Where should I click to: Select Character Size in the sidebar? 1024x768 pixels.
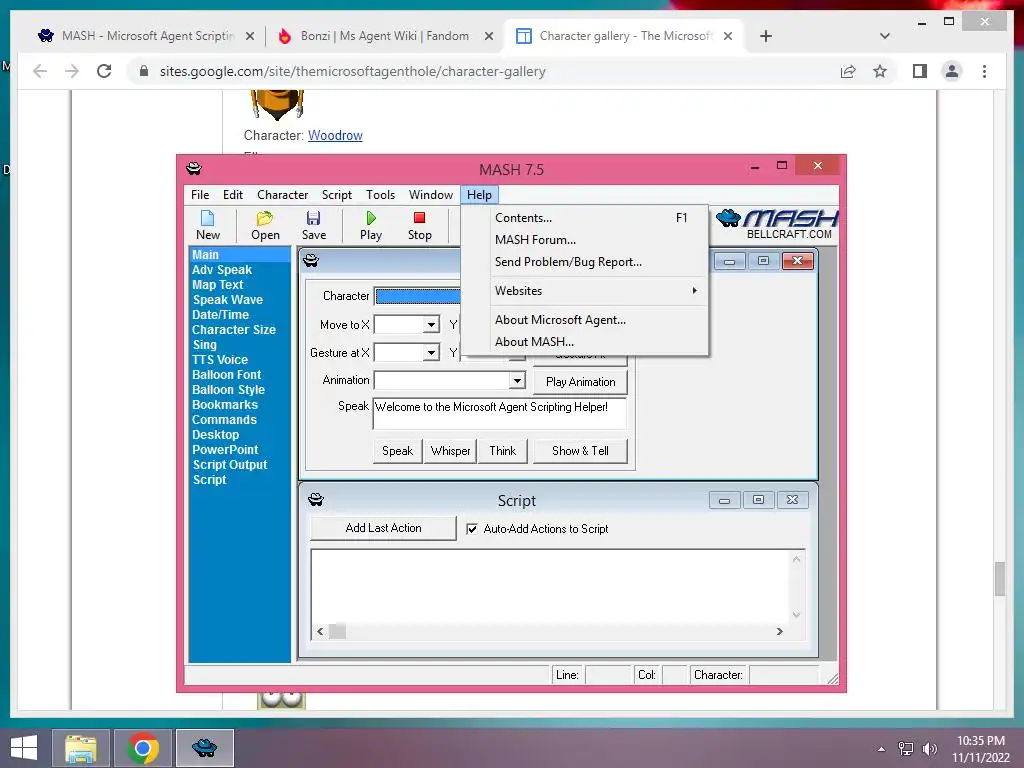point(234,330)
